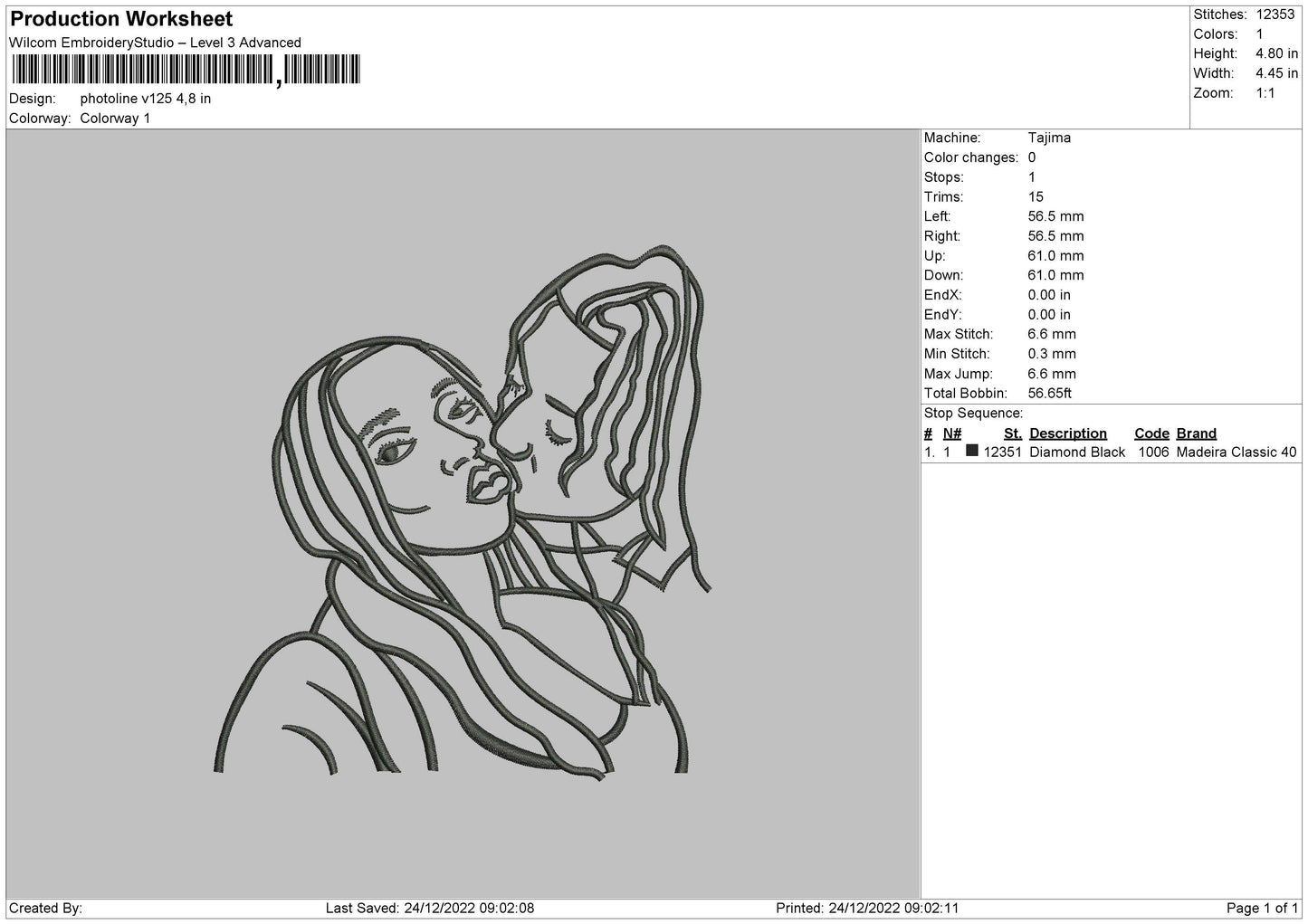
Task: Click the Left value 56.5 mm
Action: coord(1055,216)
